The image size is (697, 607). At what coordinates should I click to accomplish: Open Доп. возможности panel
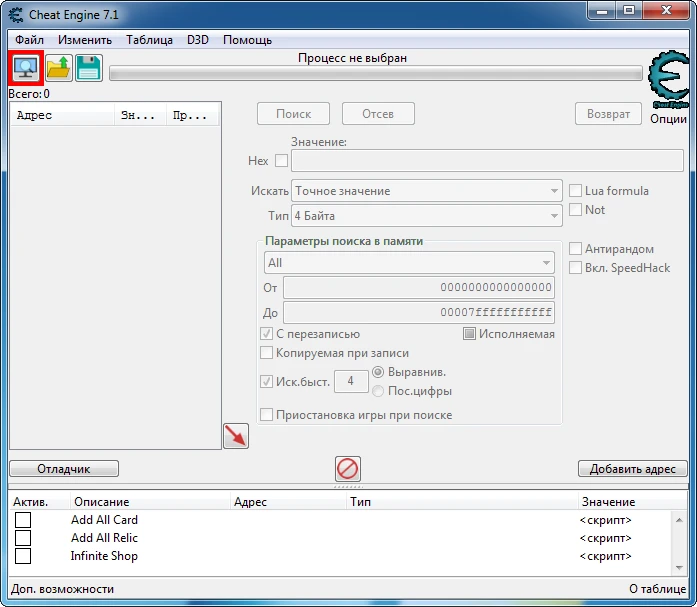pyautogui.click(x=62, y=589)
